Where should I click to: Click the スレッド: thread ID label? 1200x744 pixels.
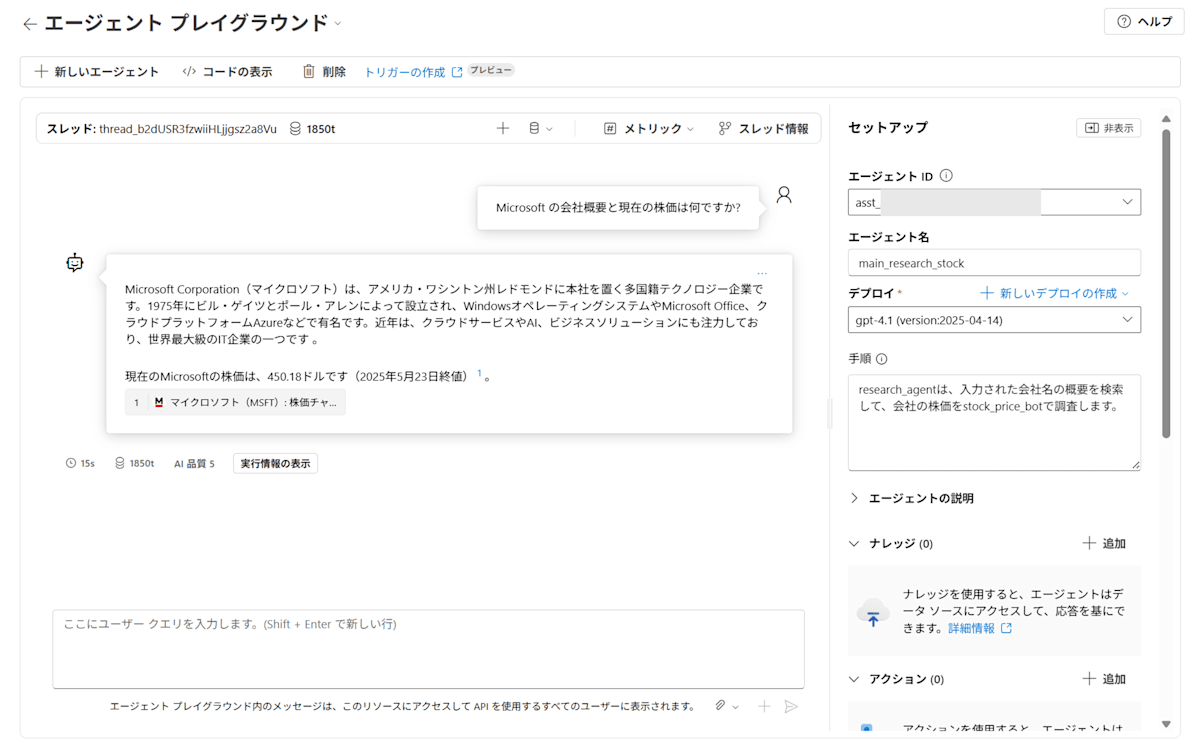click(162, 129)
